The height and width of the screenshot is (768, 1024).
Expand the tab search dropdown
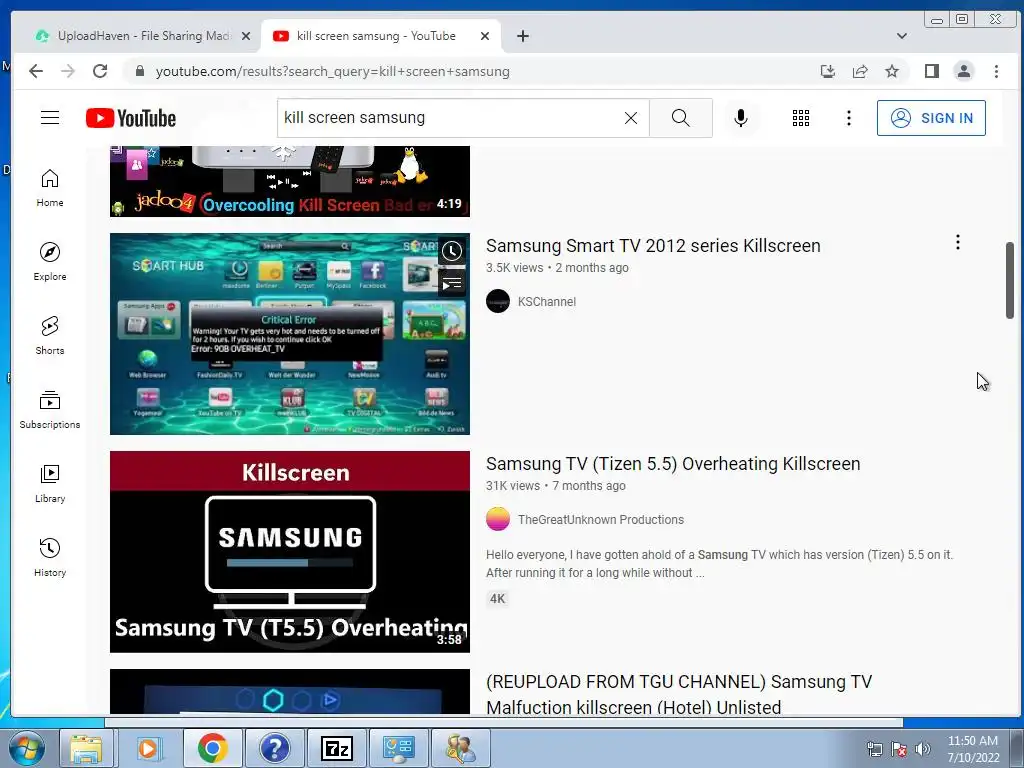coord(902,36)
